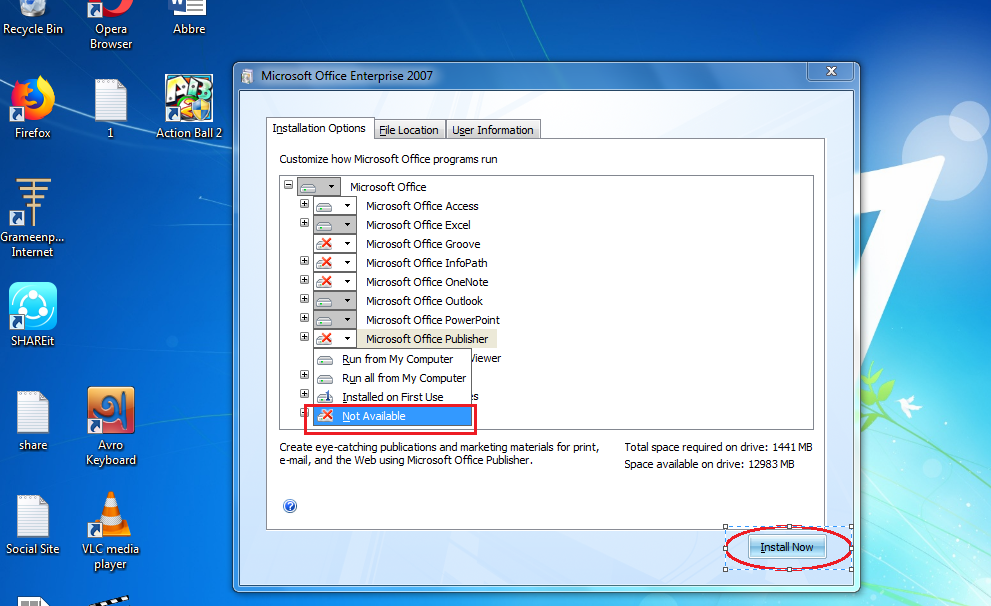Image resolution: width=991 pixels, height=606 pixels.
Task: Launch Firefox from the desktop
Action: 33,107
